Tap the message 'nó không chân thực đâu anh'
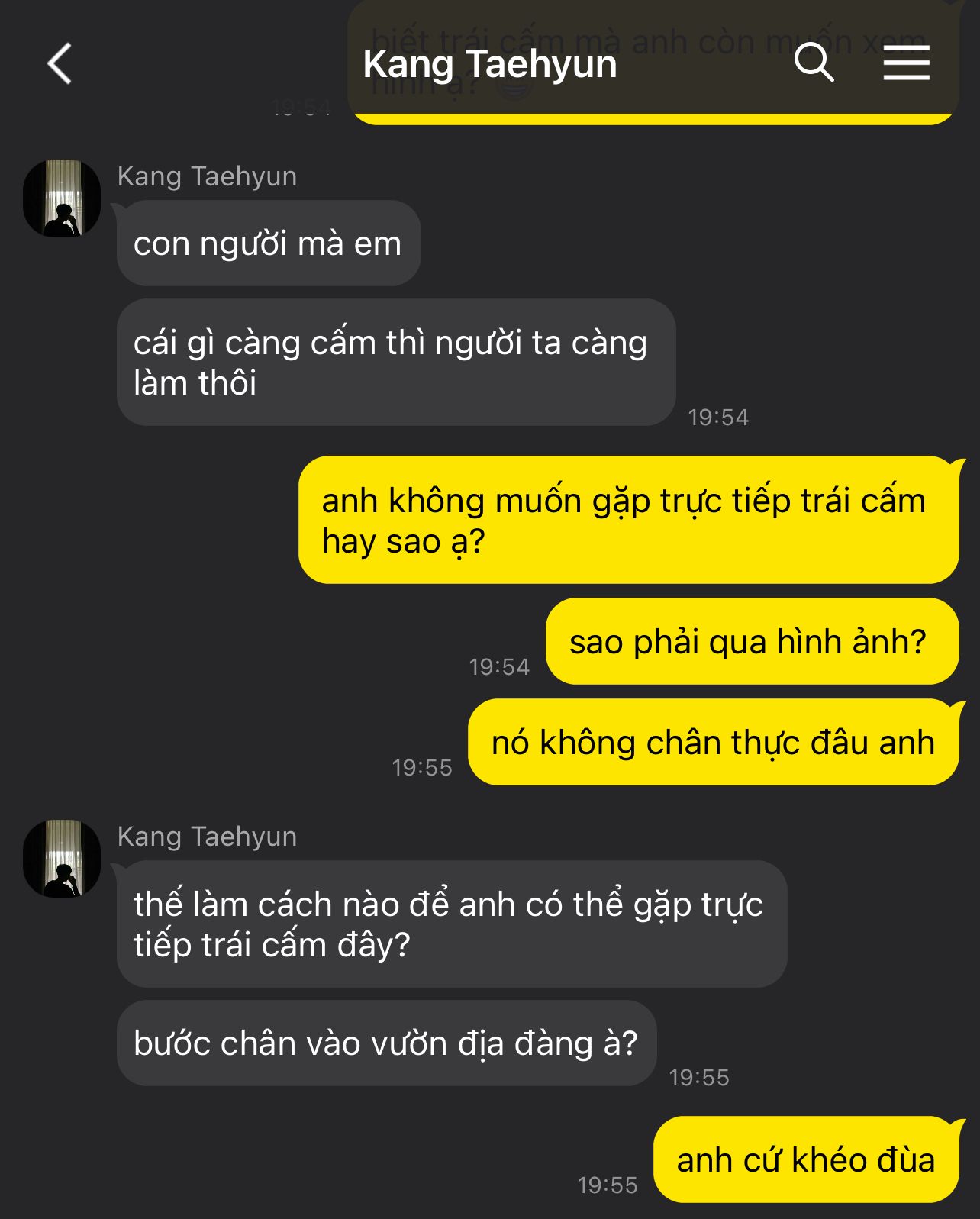The width and height of the screenshot is (980, 1219). (x=713, y=742)
